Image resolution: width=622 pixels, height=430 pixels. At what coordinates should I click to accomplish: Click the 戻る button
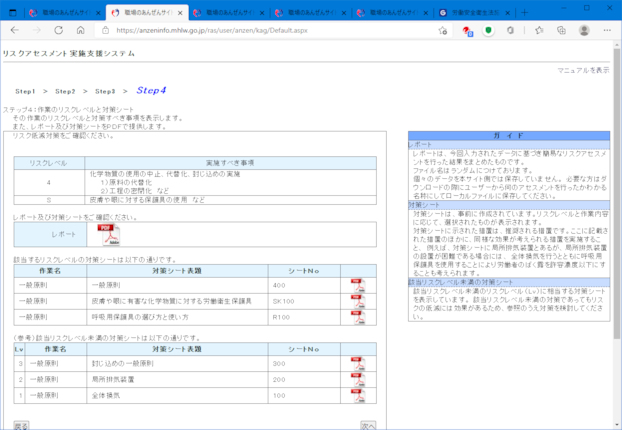[21, 426]
